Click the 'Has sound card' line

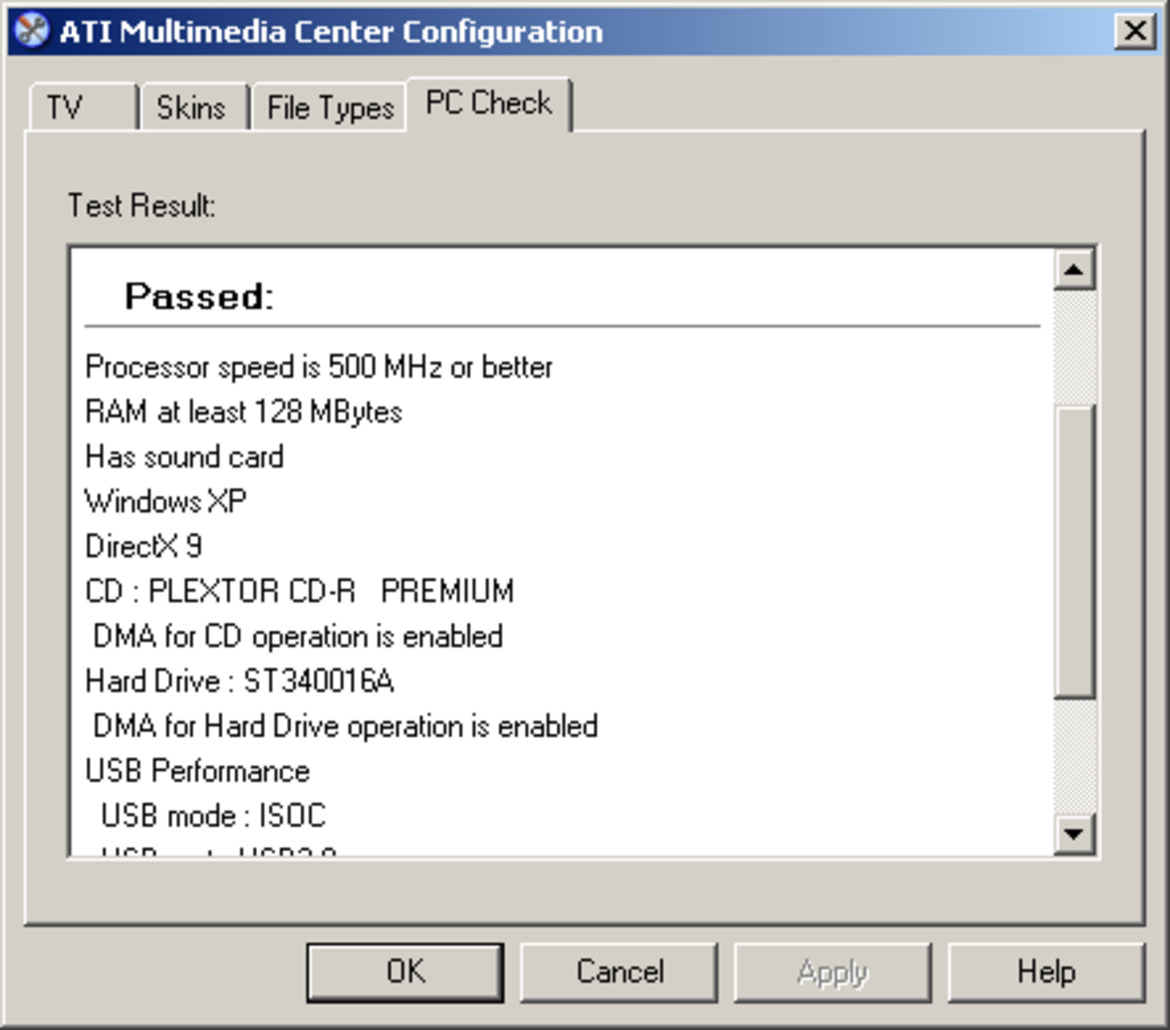tap(184, 457)
